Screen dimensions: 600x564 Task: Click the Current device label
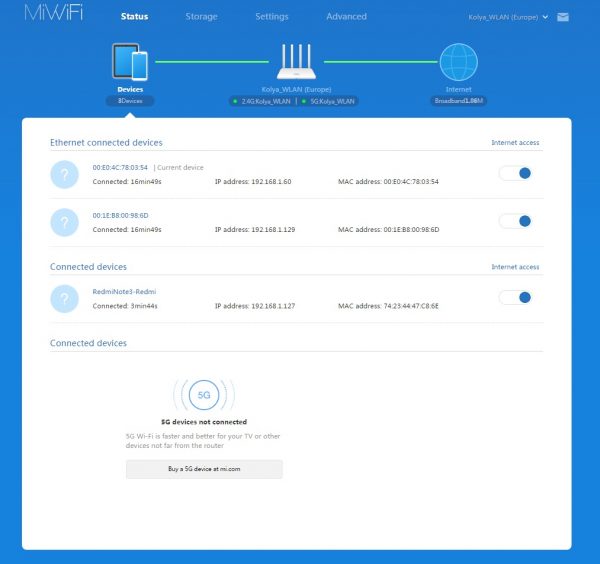point(180,168)
